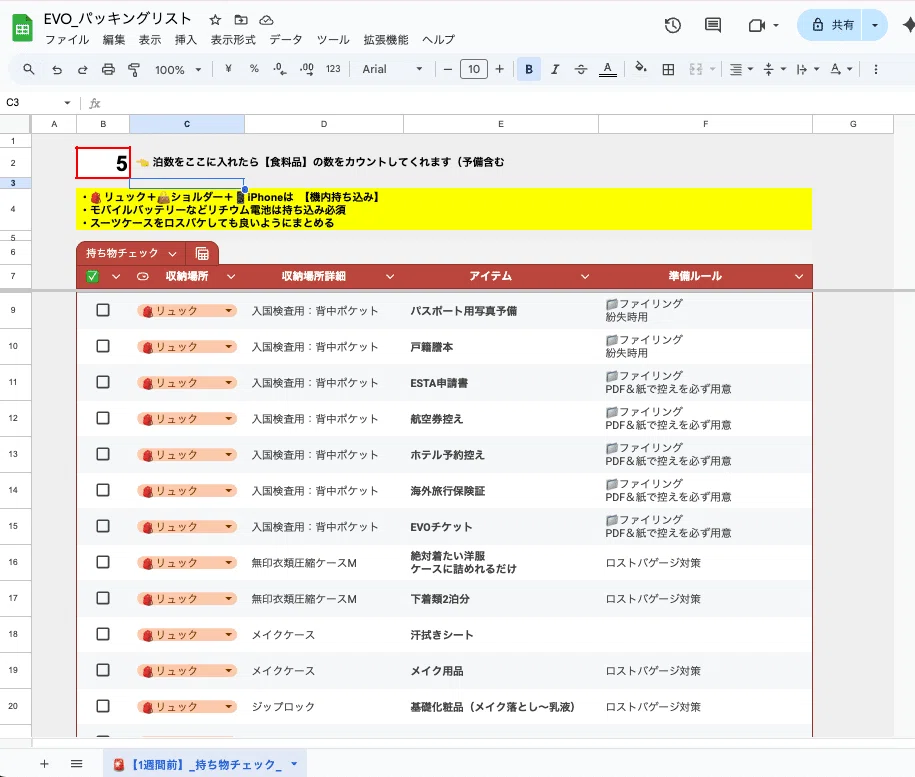The width and height of the screenshot is (915, 777).
Task: Format as currency with yen icon
Action: pyautogui.click(x=228, y=69)
